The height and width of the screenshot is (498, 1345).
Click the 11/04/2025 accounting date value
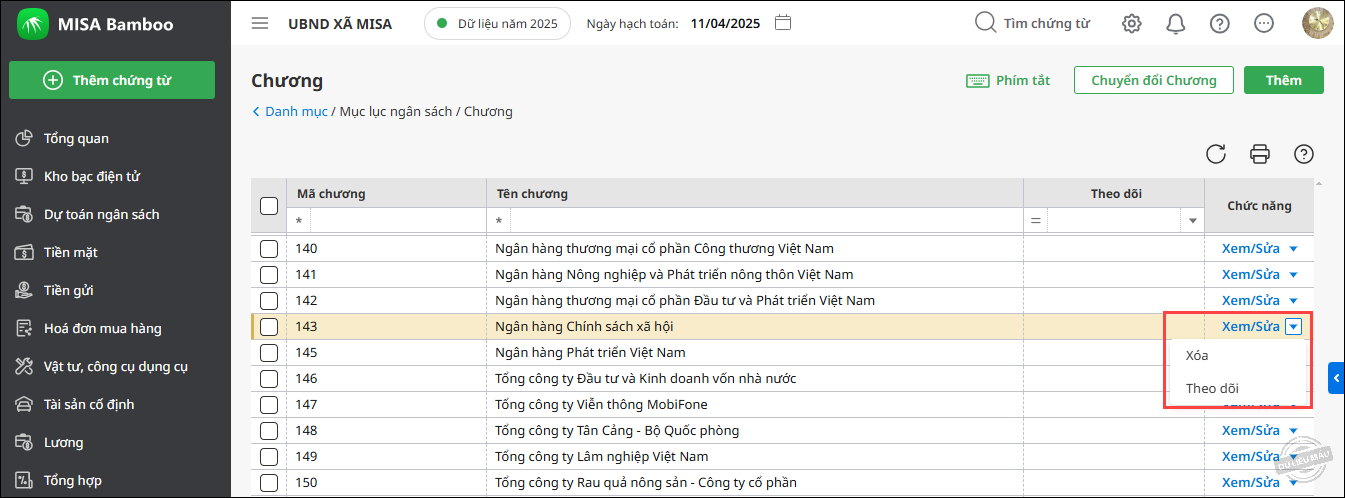click(726, 23)
